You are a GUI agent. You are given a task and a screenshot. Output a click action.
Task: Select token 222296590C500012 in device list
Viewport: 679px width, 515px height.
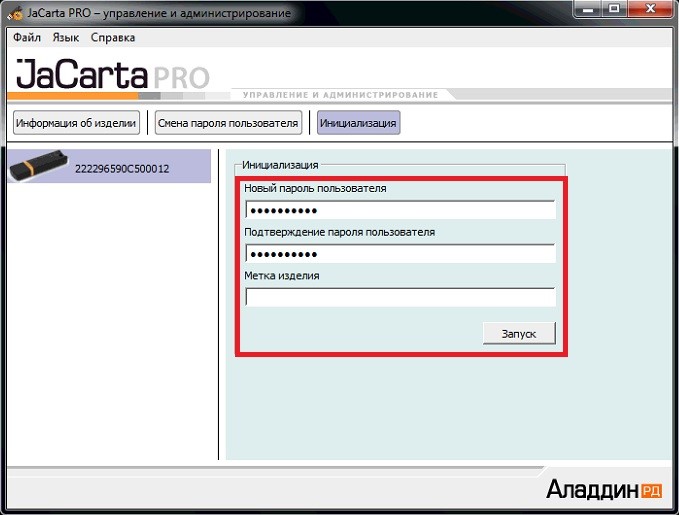[x=109, y=166]
